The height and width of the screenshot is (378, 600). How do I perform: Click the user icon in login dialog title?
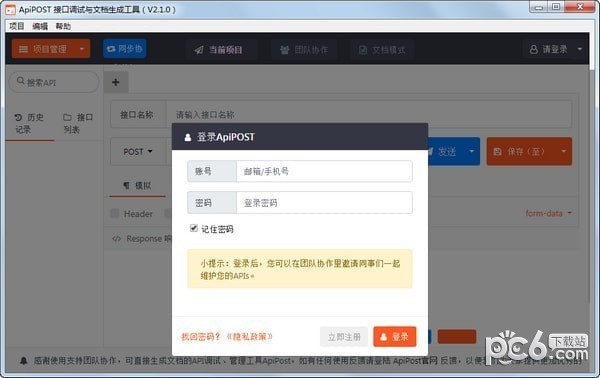(188, 137)
